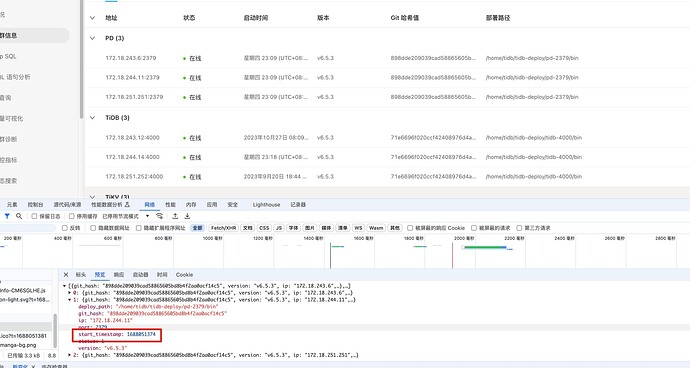Open the network search magnifier icon
Viewport: 690px width, 368px height.
click(x=19, y=216)
